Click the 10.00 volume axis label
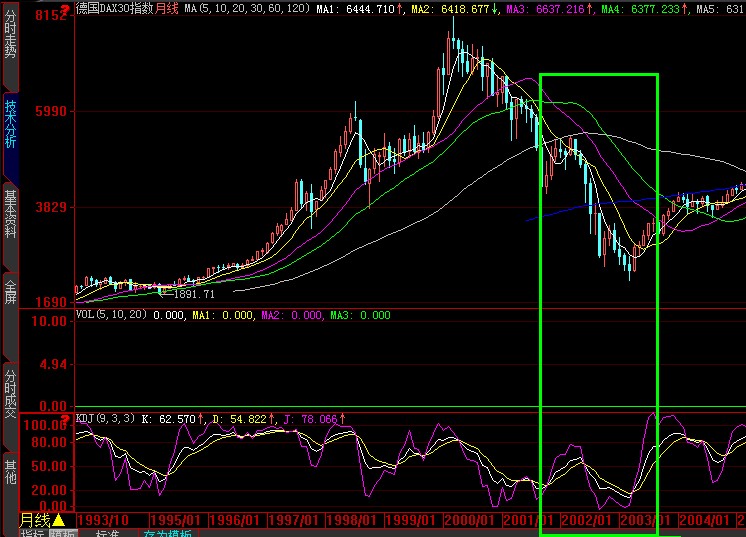 (x=49, y=321)
